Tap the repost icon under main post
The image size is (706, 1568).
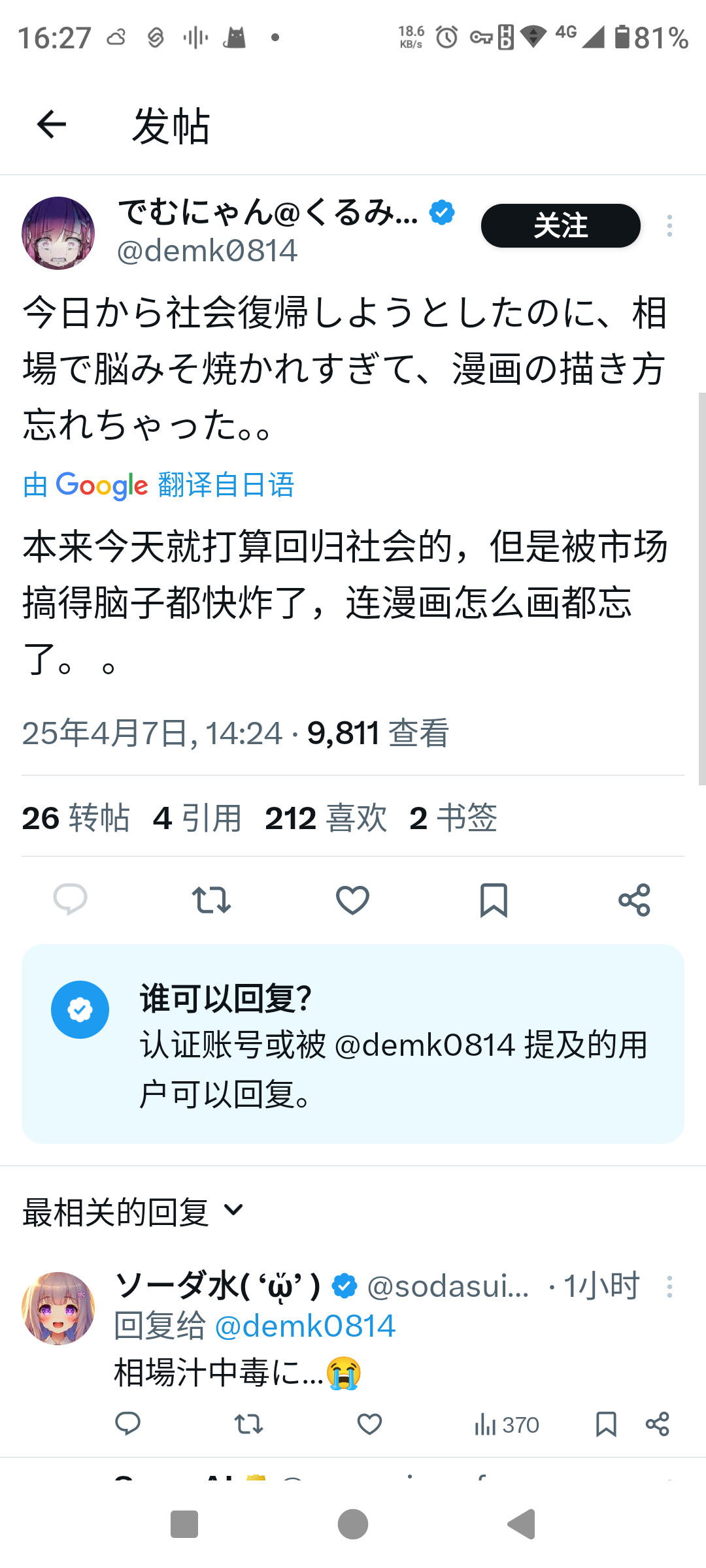point(211,900)
